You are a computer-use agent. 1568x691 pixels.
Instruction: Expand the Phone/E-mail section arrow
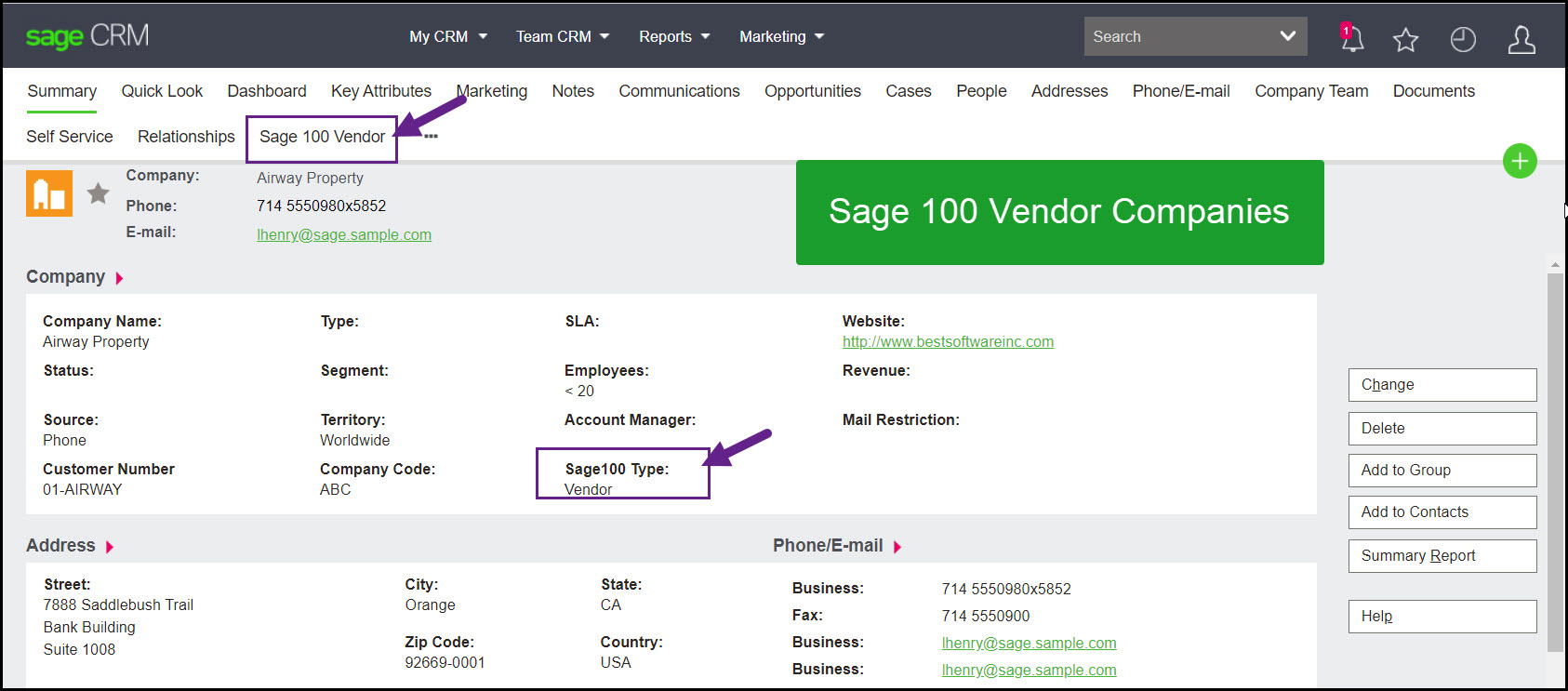[x=897, y=547]
